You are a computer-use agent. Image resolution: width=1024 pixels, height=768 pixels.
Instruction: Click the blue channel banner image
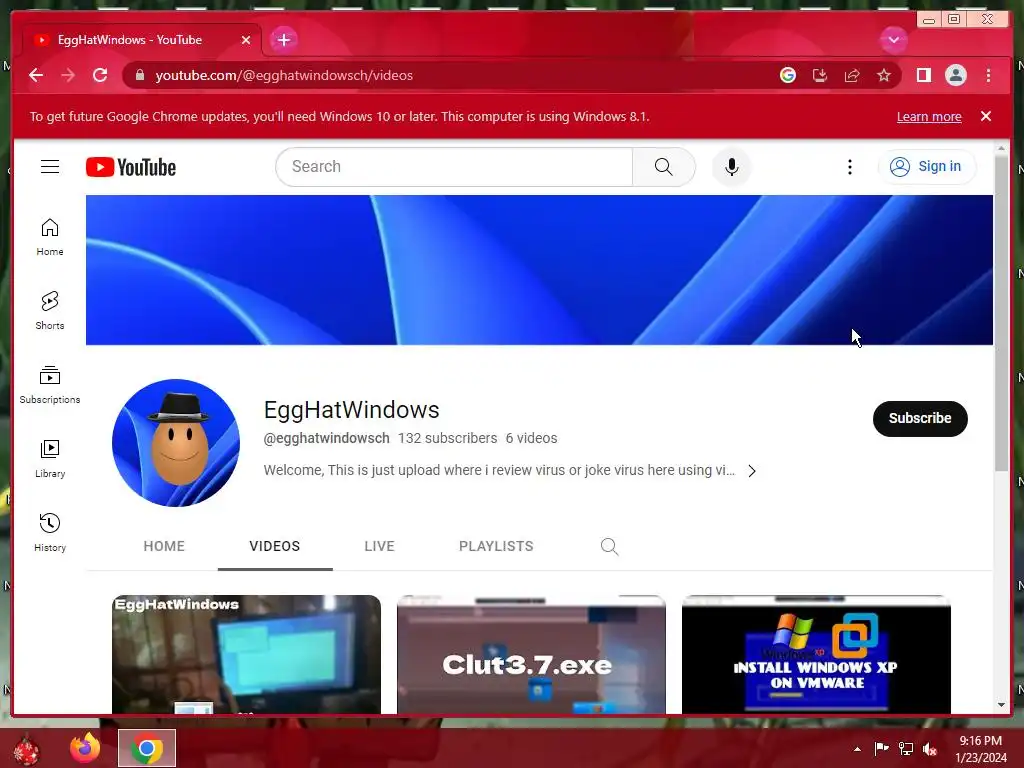click(539, 270)
